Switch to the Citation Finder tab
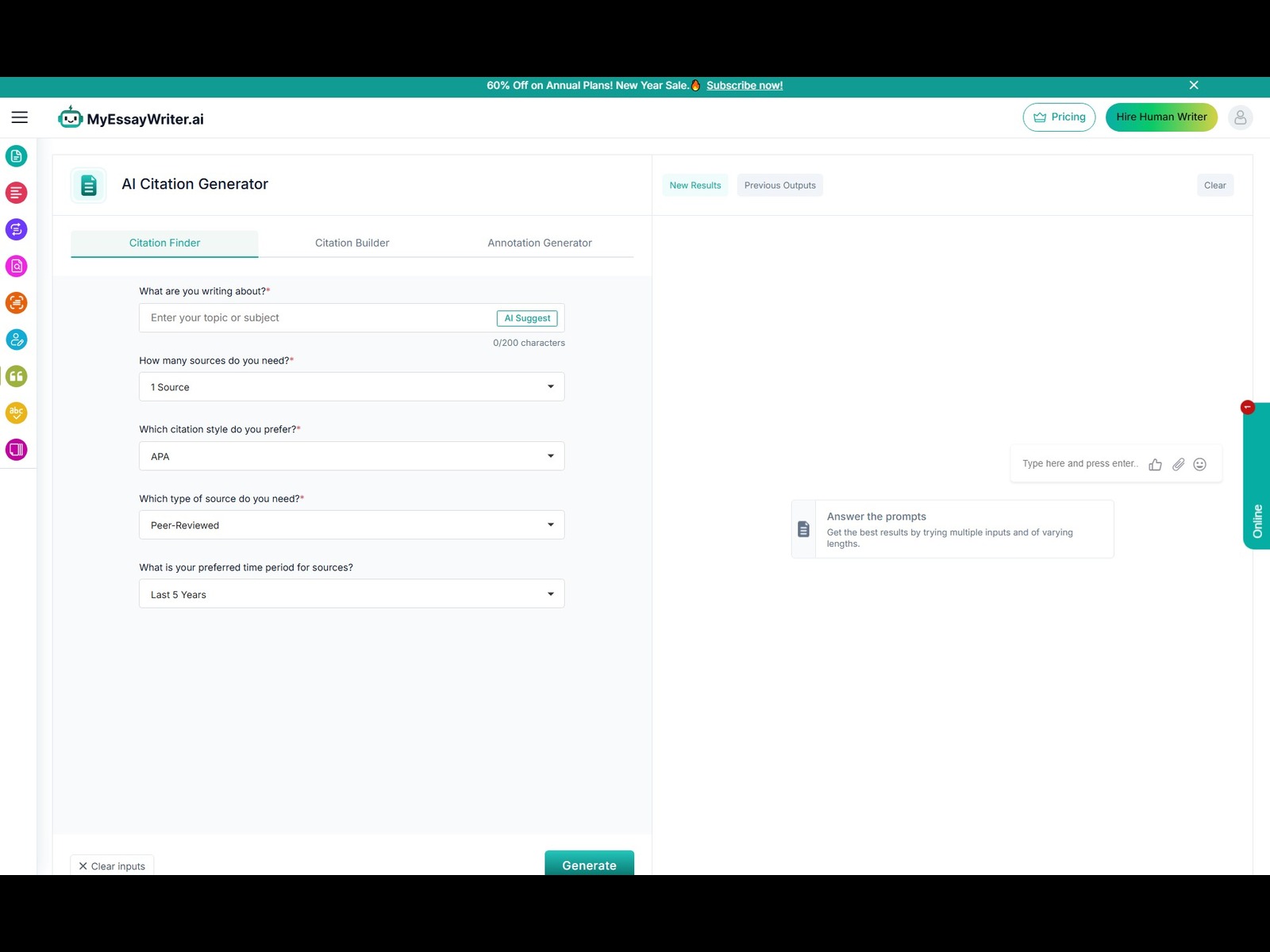The height and width of the screenshot is (952, 1270). click(x=164, y=243)
